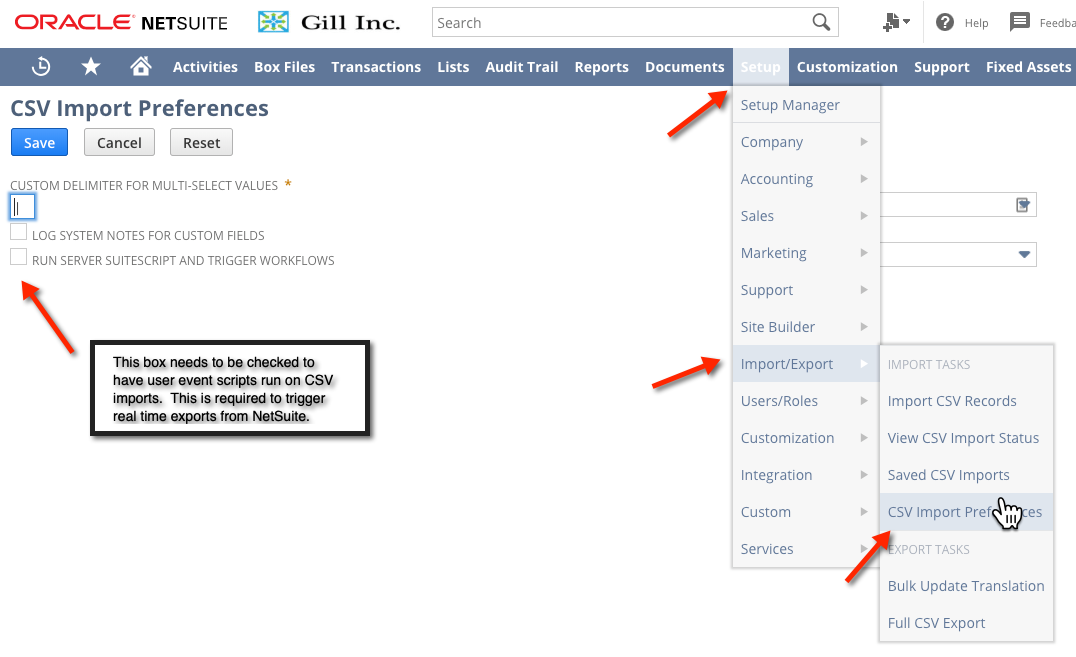Click the Save button
This screenshot has width=1076, height=657.
click(39, 142)
